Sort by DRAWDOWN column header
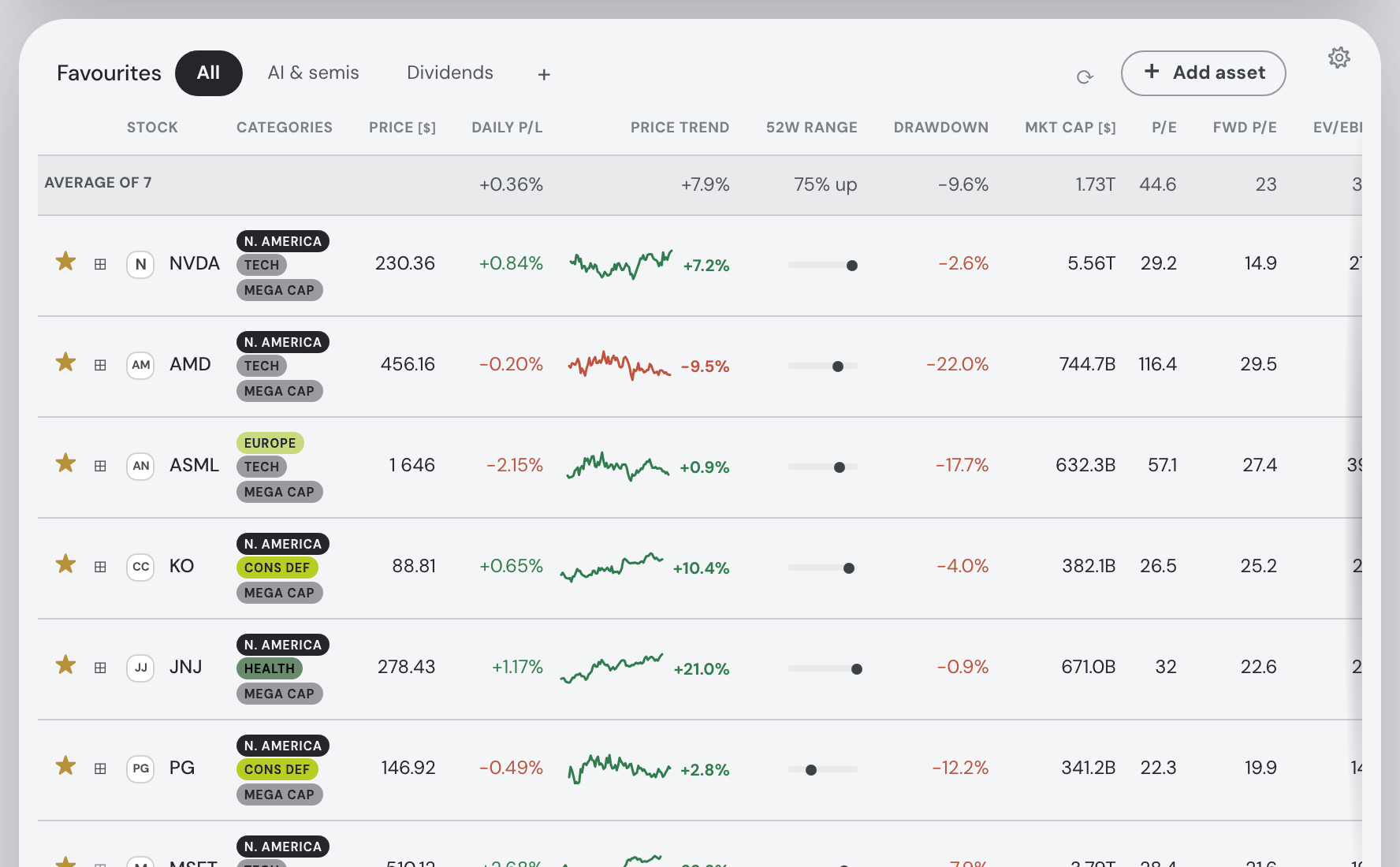Screen dimensions: 1400x867 (x=940, y=128)
